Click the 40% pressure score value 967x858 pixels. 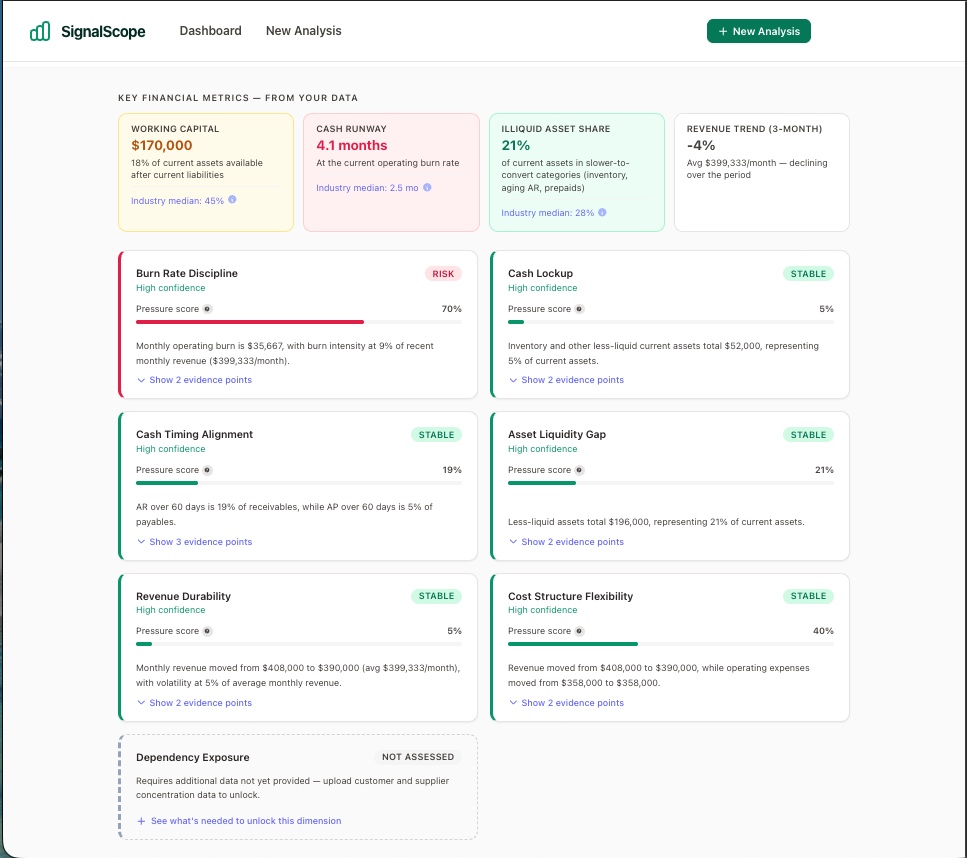tap(823, 631)
